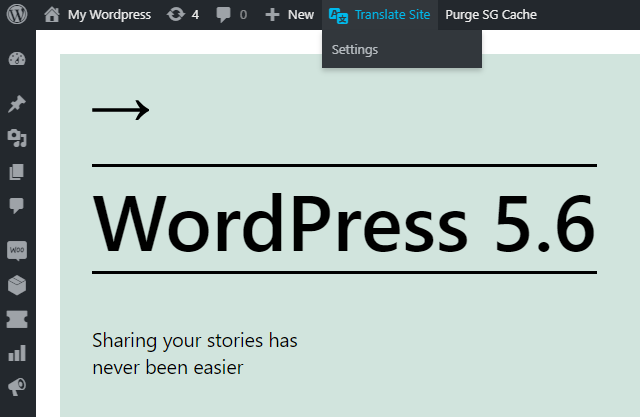Open the WooCommerce Woo icon

[17, 250]
